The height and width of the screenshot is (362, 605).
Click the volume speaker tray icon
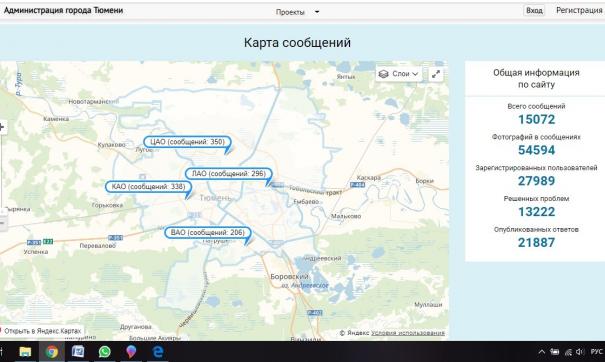pos(580,352)
